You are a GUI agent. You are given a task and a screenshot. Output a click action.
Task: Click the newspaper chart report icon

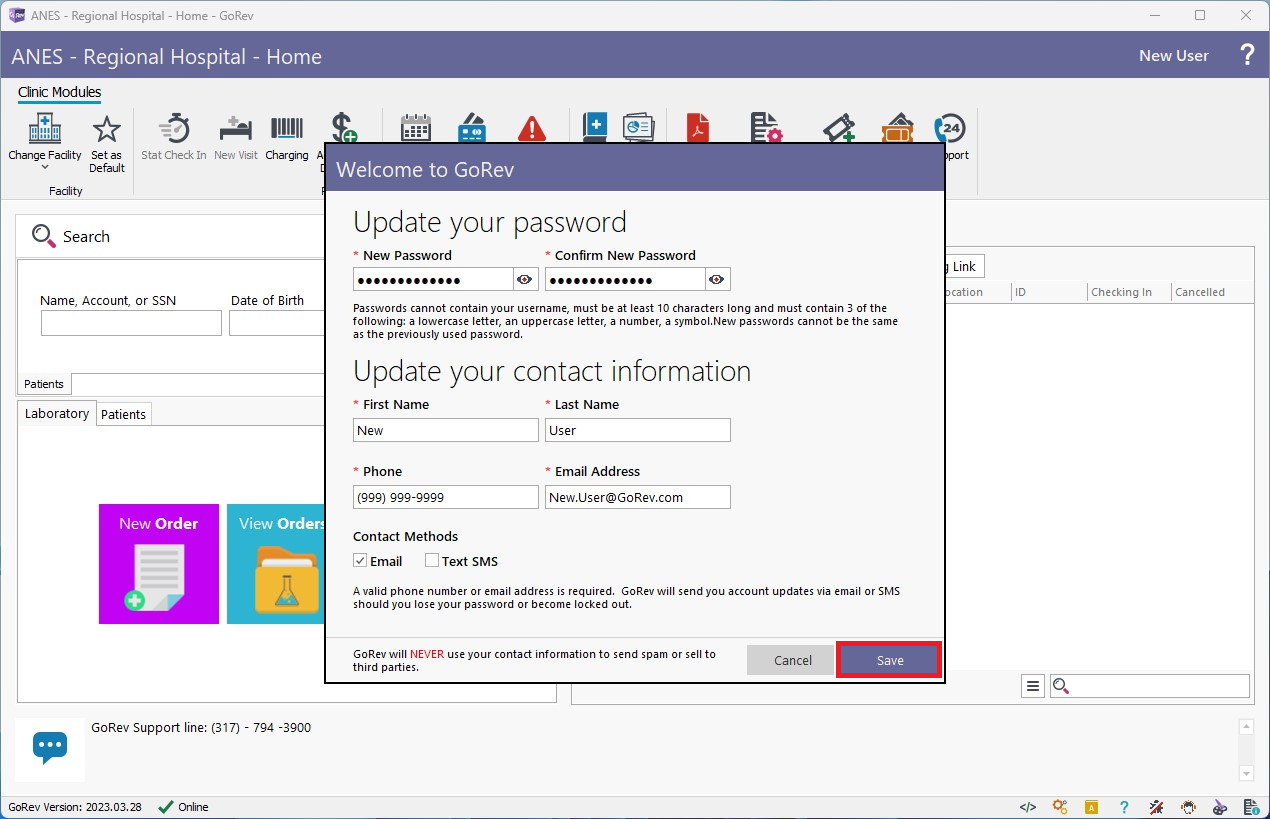[638, 127]
